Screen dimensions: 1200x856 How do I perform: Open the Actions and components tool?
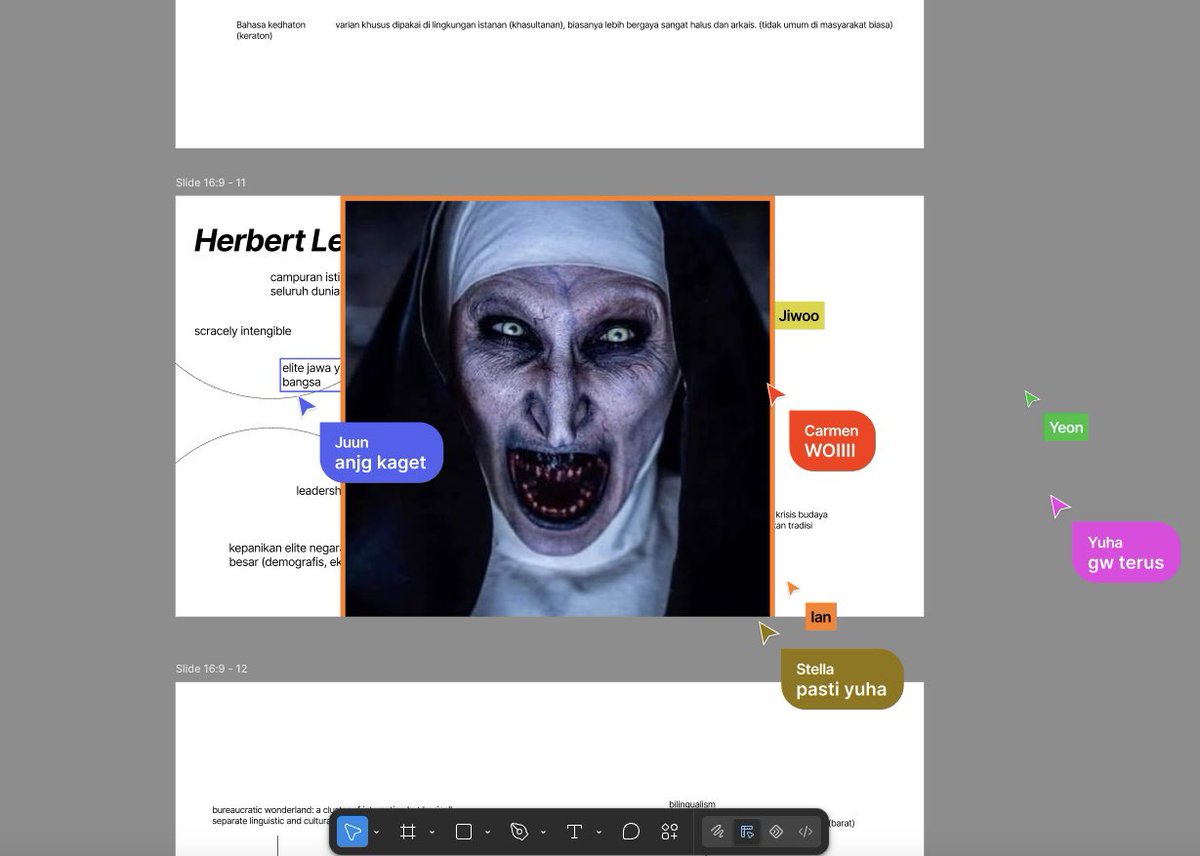(x=670, y=832)
